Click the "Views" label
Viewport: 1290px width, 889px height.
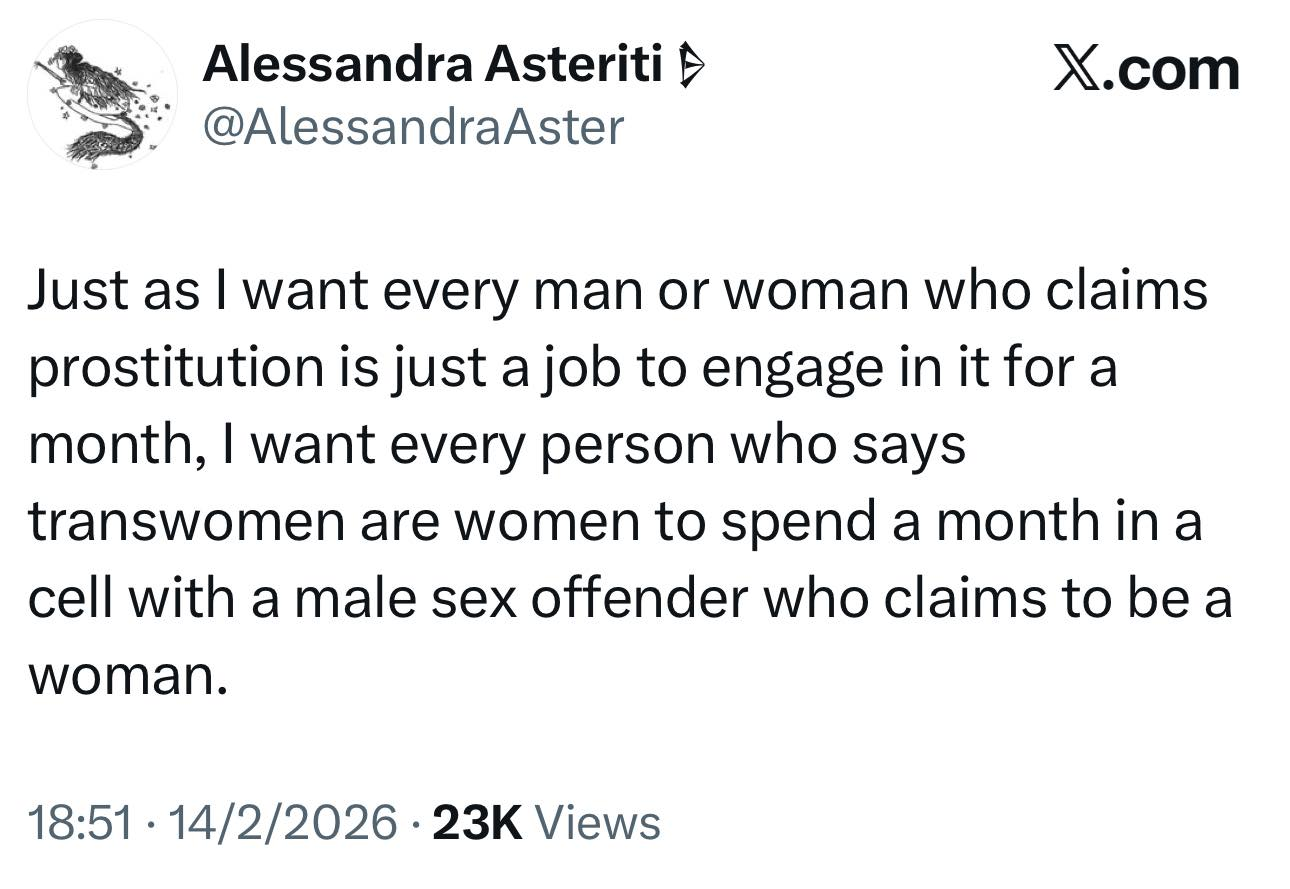[x=598, y=823]
